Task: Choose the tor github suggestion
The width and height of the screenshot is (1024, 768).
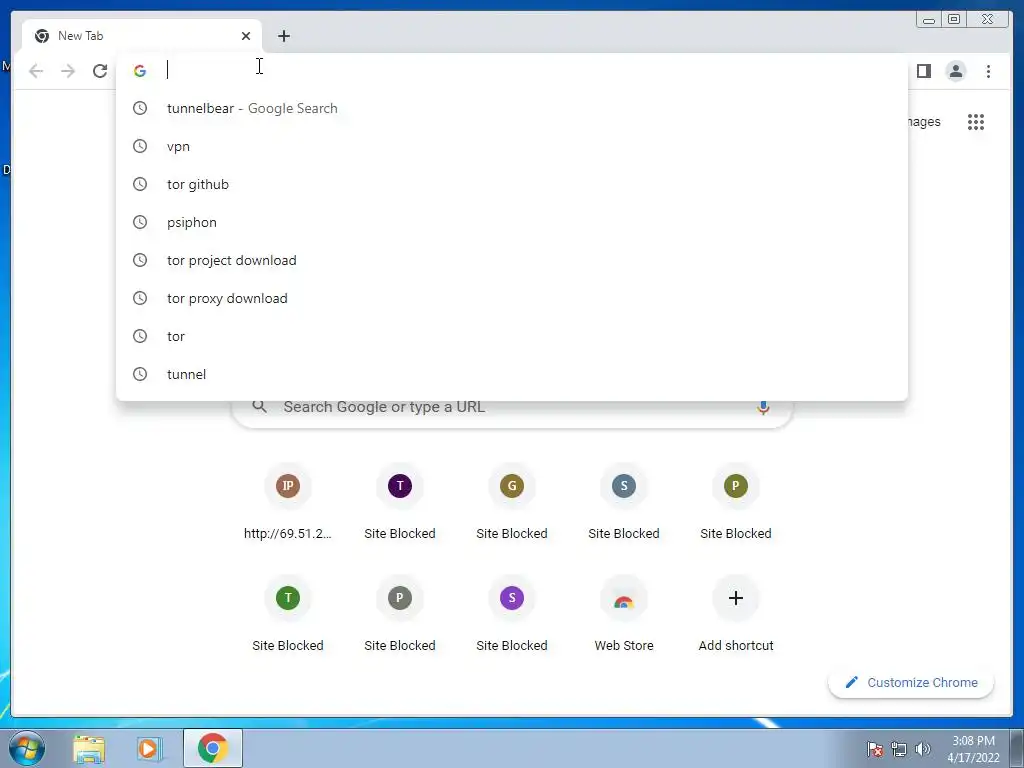Action: click(511, 184)
